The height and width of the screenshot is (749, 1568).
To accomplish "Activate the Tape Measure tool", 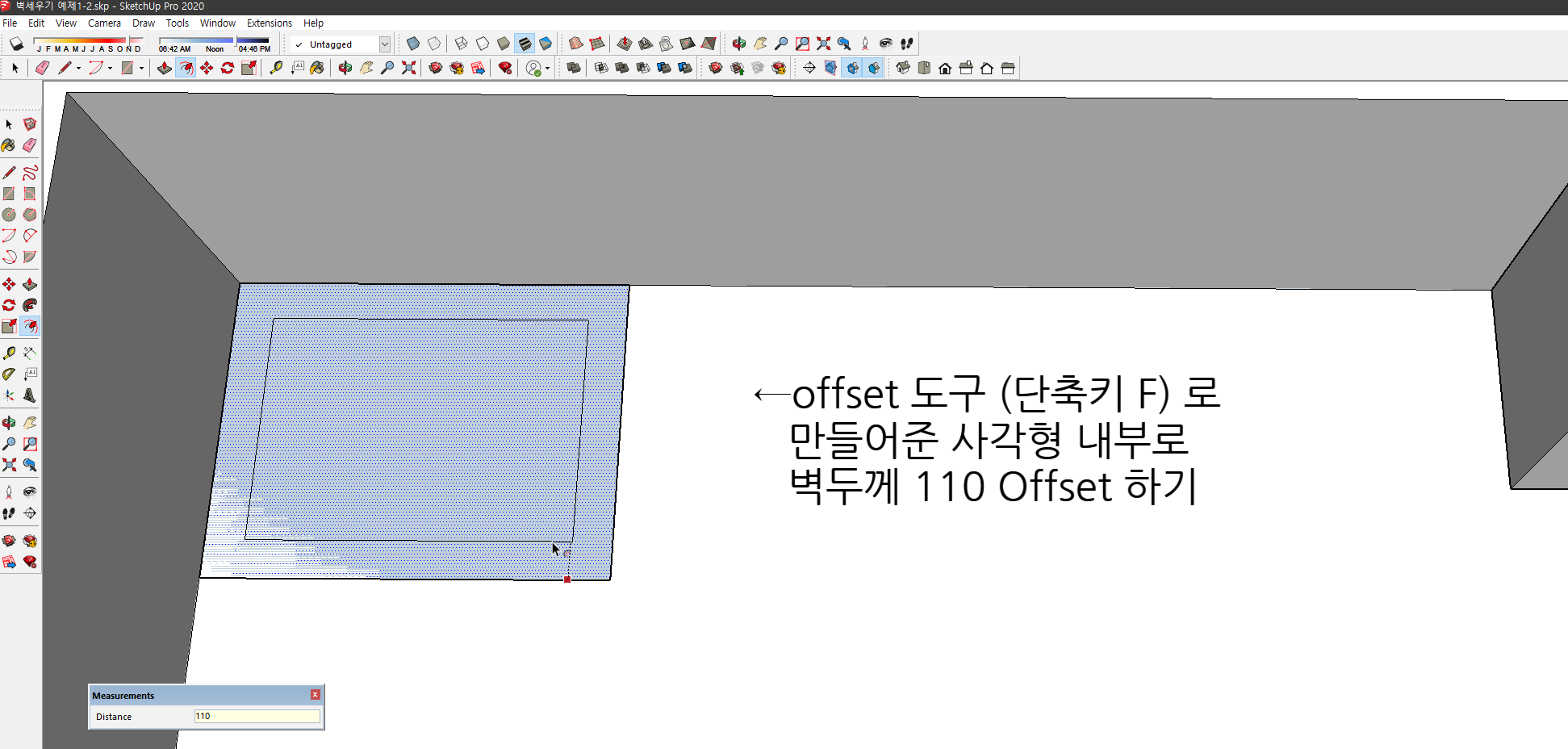I will click(9, 352).
